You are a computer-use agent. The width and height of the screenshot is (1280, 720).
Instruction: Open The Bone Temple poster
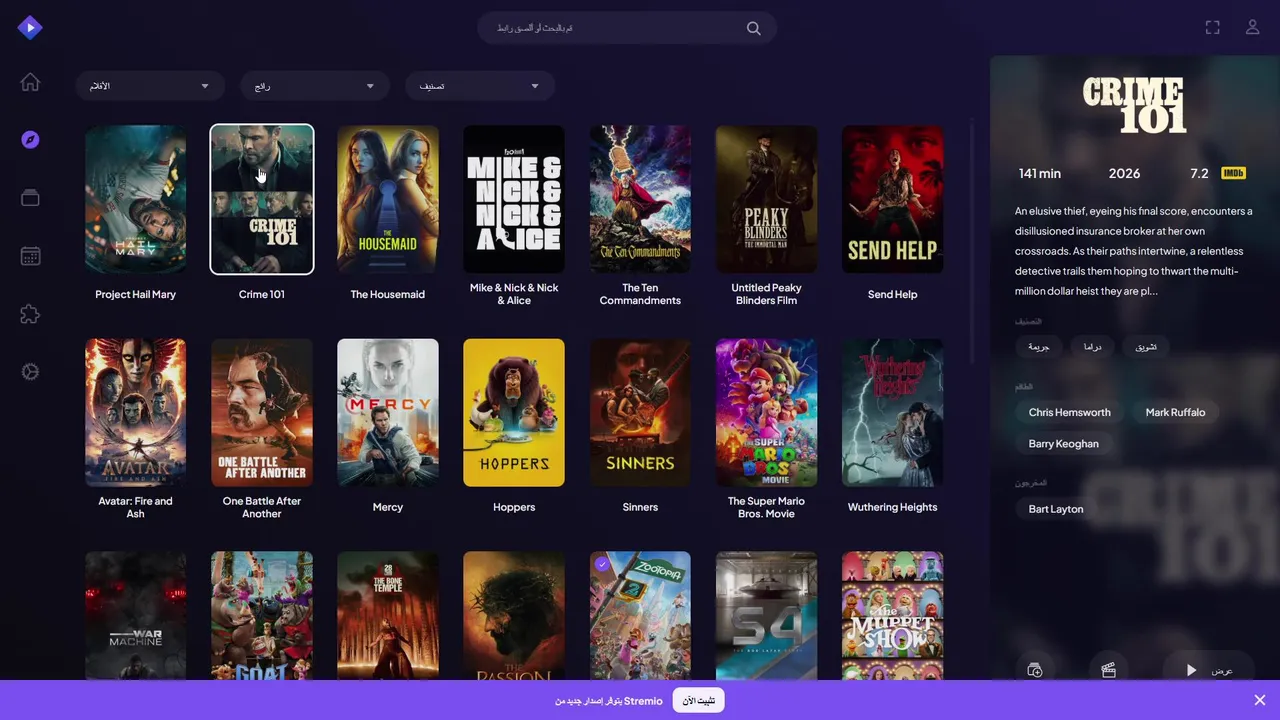click(x=388, y=616)
